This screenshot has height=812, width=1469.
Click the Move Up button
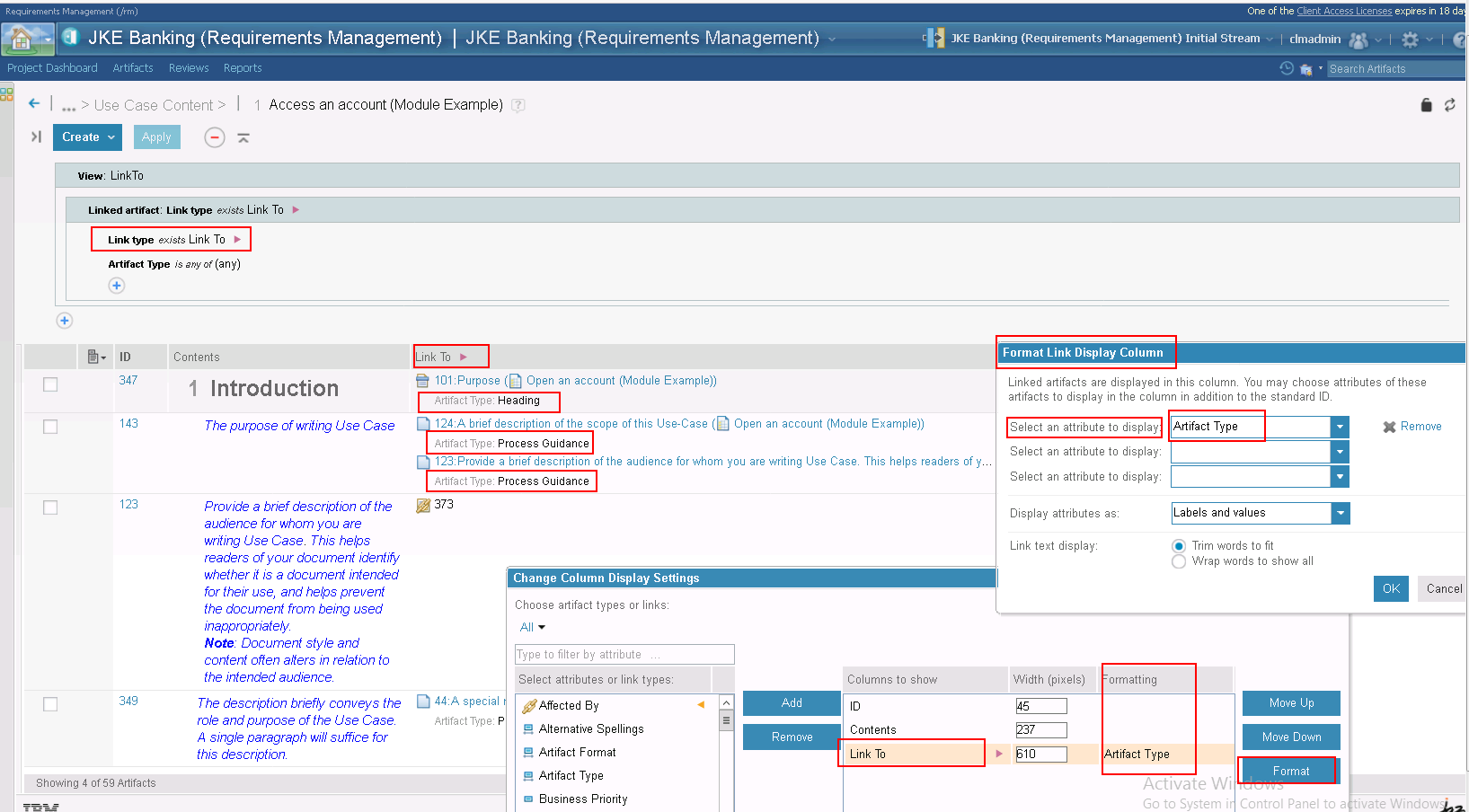(x=1291, y=703)
